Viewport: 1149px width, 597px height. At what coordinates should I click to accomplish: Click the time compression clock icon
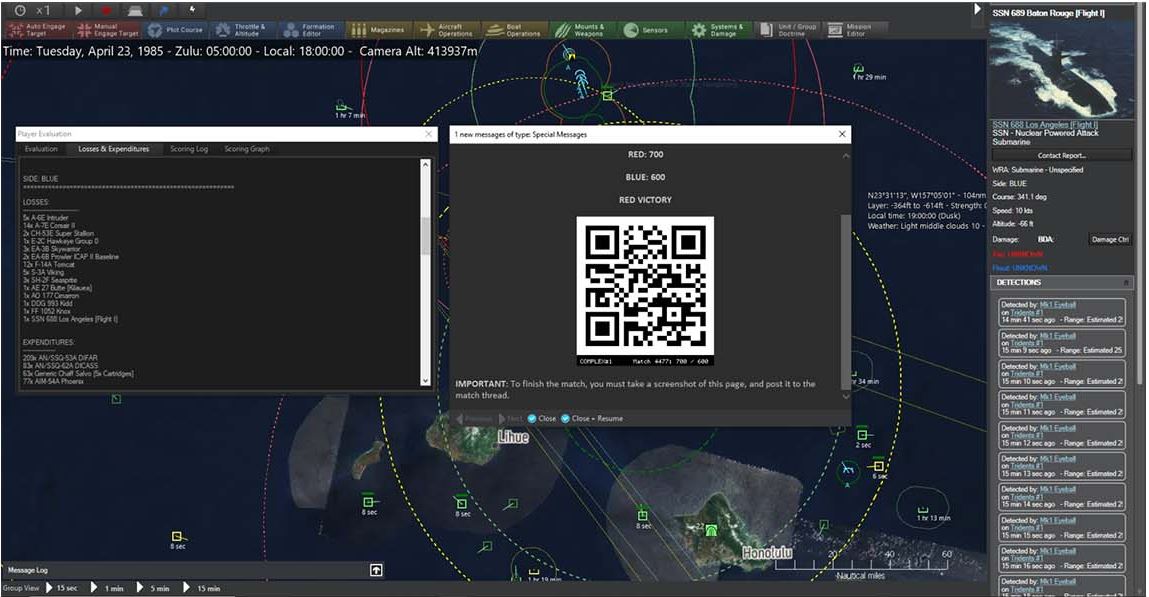[20, 10]
